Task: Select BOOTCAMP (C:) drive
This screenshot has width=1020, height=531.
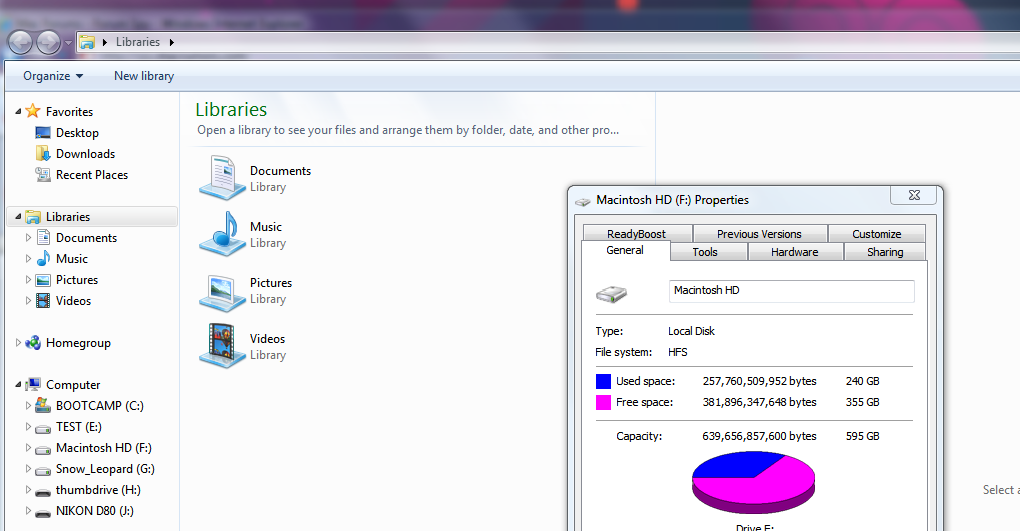Action: pos(100,405)
